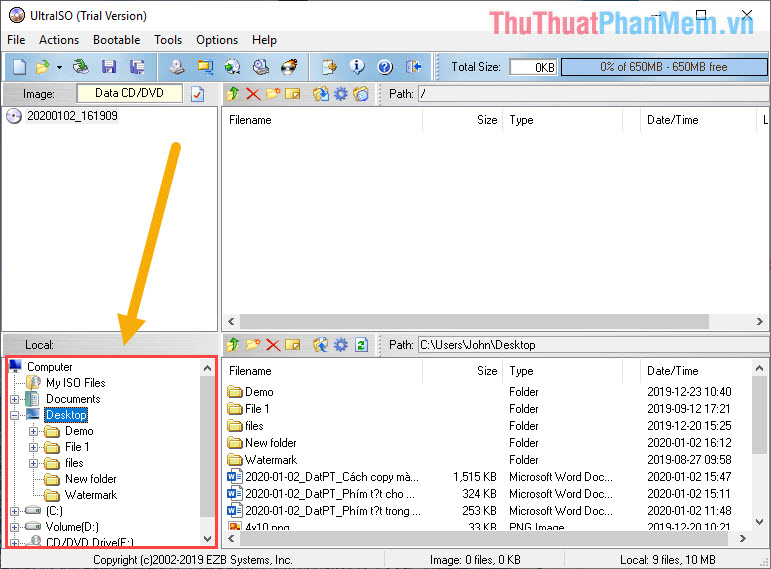Click the Rename icon in the Local toolbar
This screenshot has height=569, width=771.
[293, 345]
